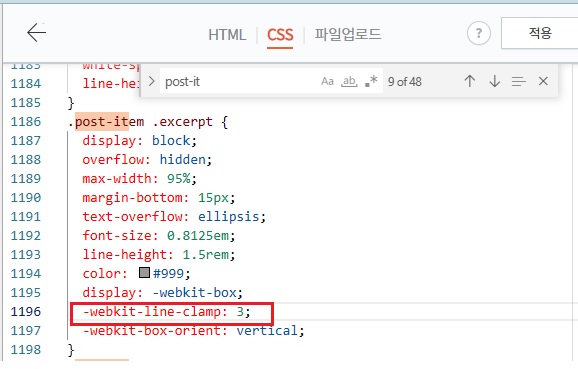Viewport: 578px width, 369px height.
Task: Click the find in selection icon
Action: point(518,81)
